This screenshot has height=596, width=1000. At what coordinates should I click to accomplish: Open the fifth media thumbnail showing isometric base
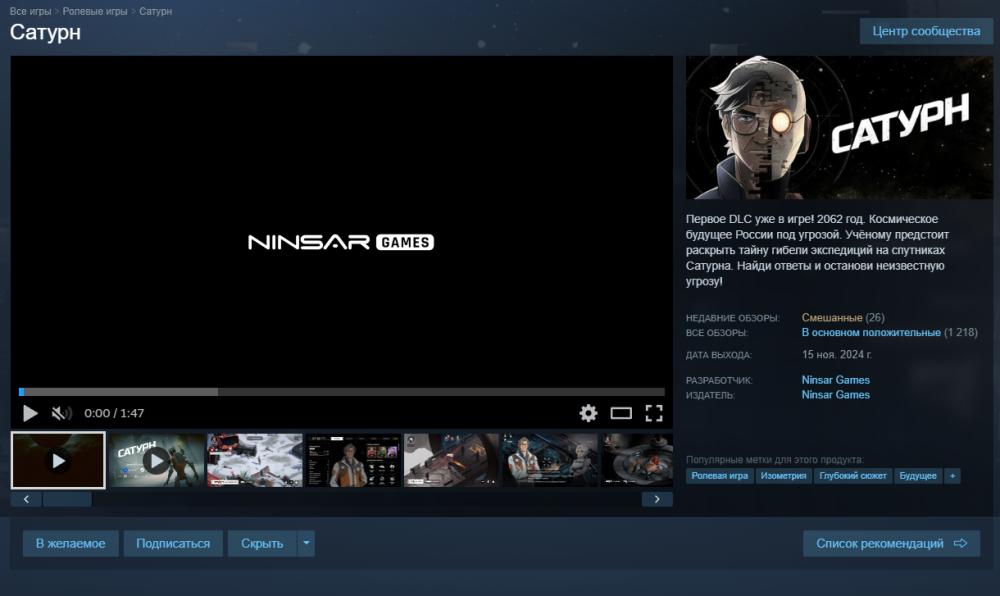tap(452, 460)
